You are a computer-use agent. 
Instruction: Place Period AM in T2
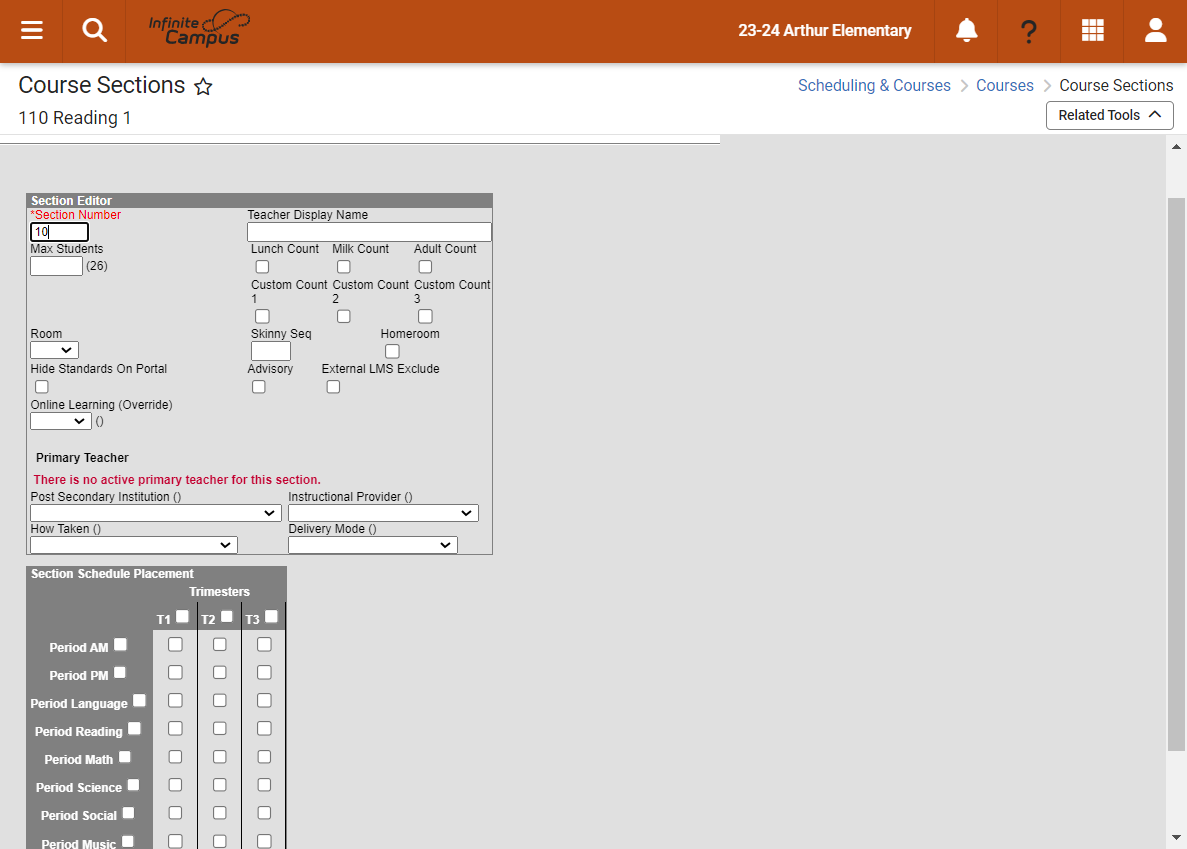tap(220, 645)
